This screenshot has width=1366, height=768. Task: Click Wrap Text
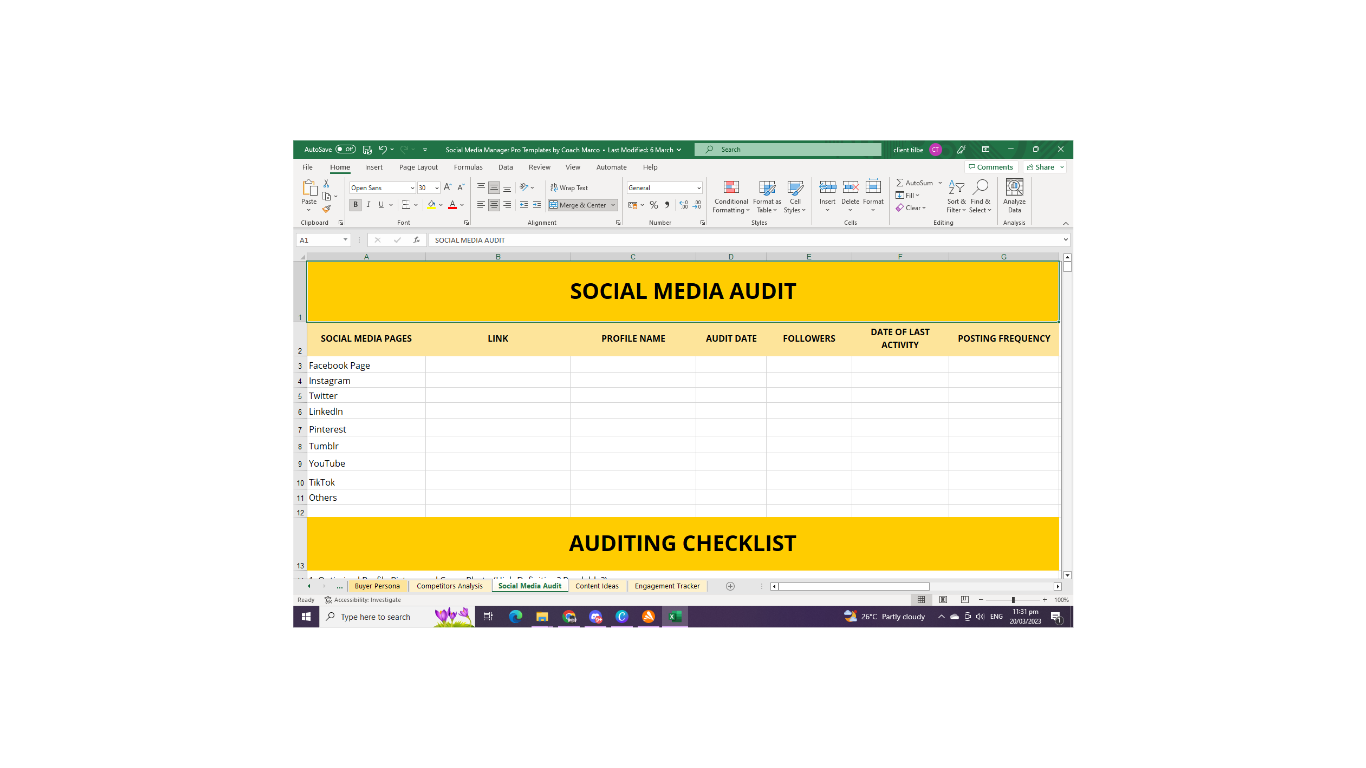tap(569, 187)
